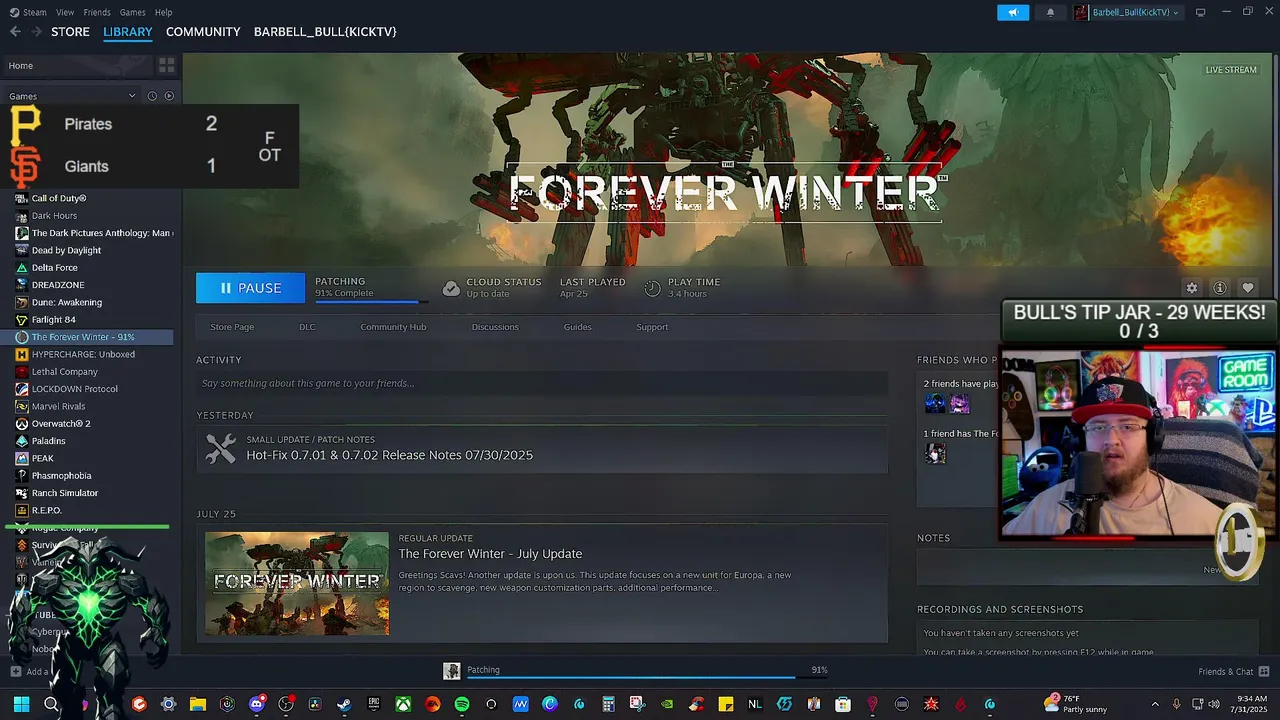Open the notifications bell

(x=1050, y=12)
